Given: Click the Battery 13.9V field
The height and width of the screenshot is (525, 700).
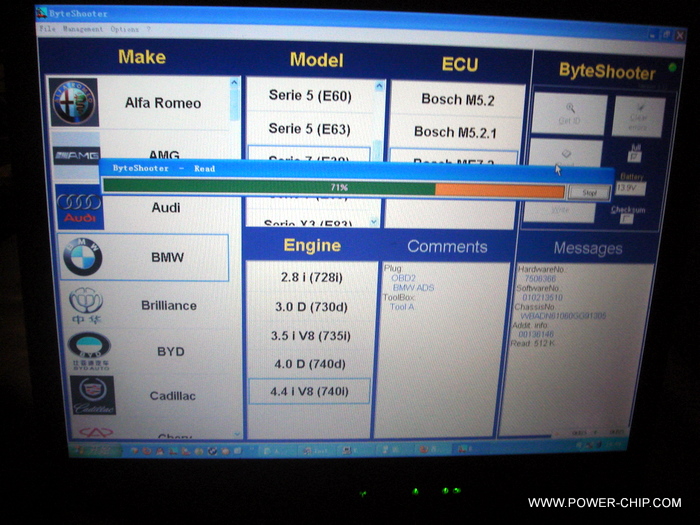Looking at the screenshot, I should 630,188.
